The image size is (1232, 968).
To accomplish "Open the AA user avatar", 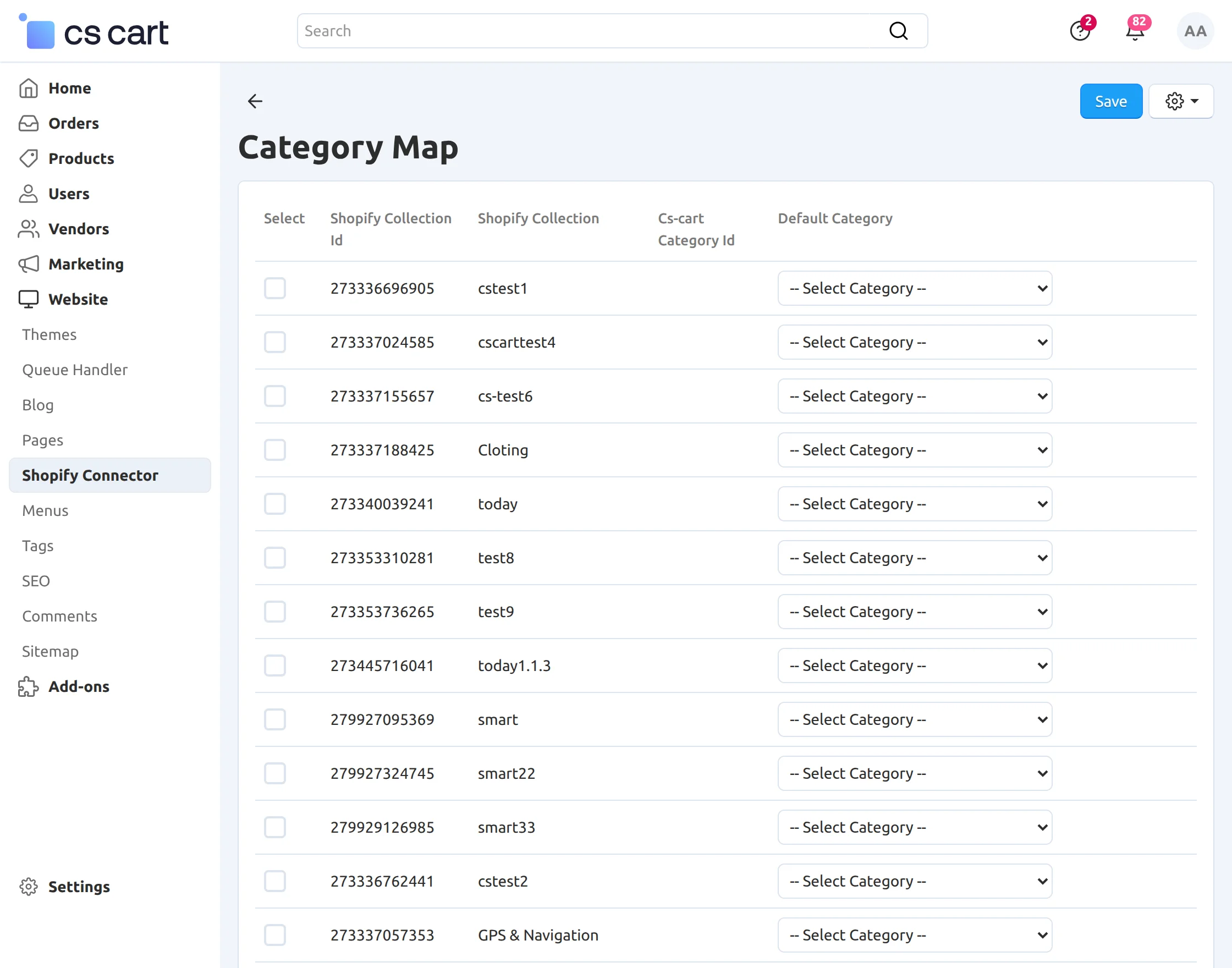I will coord(1195,31).
